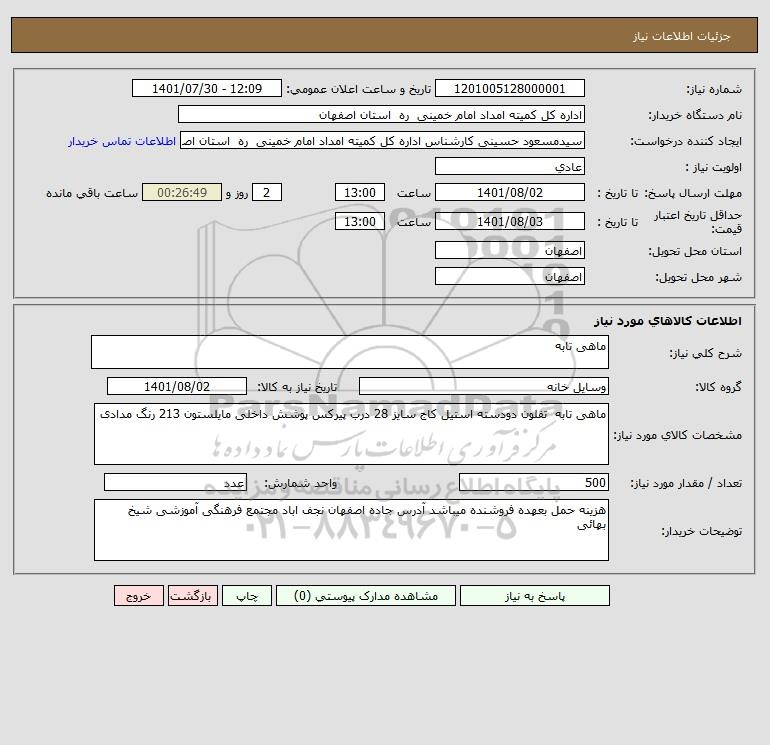The width and height of the screenshot is (770, 745).
Task: Click the شرح کلی نیاز box ماهی تابه
Action: (350, 352)
